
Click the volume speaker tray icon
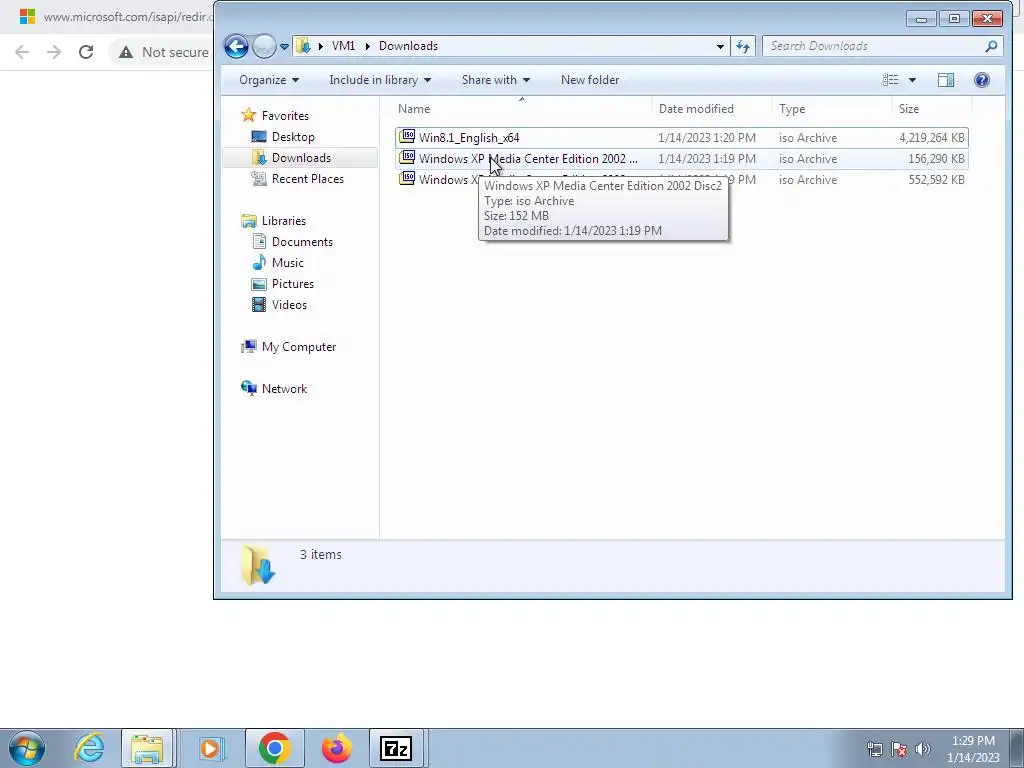pos(923,749)
